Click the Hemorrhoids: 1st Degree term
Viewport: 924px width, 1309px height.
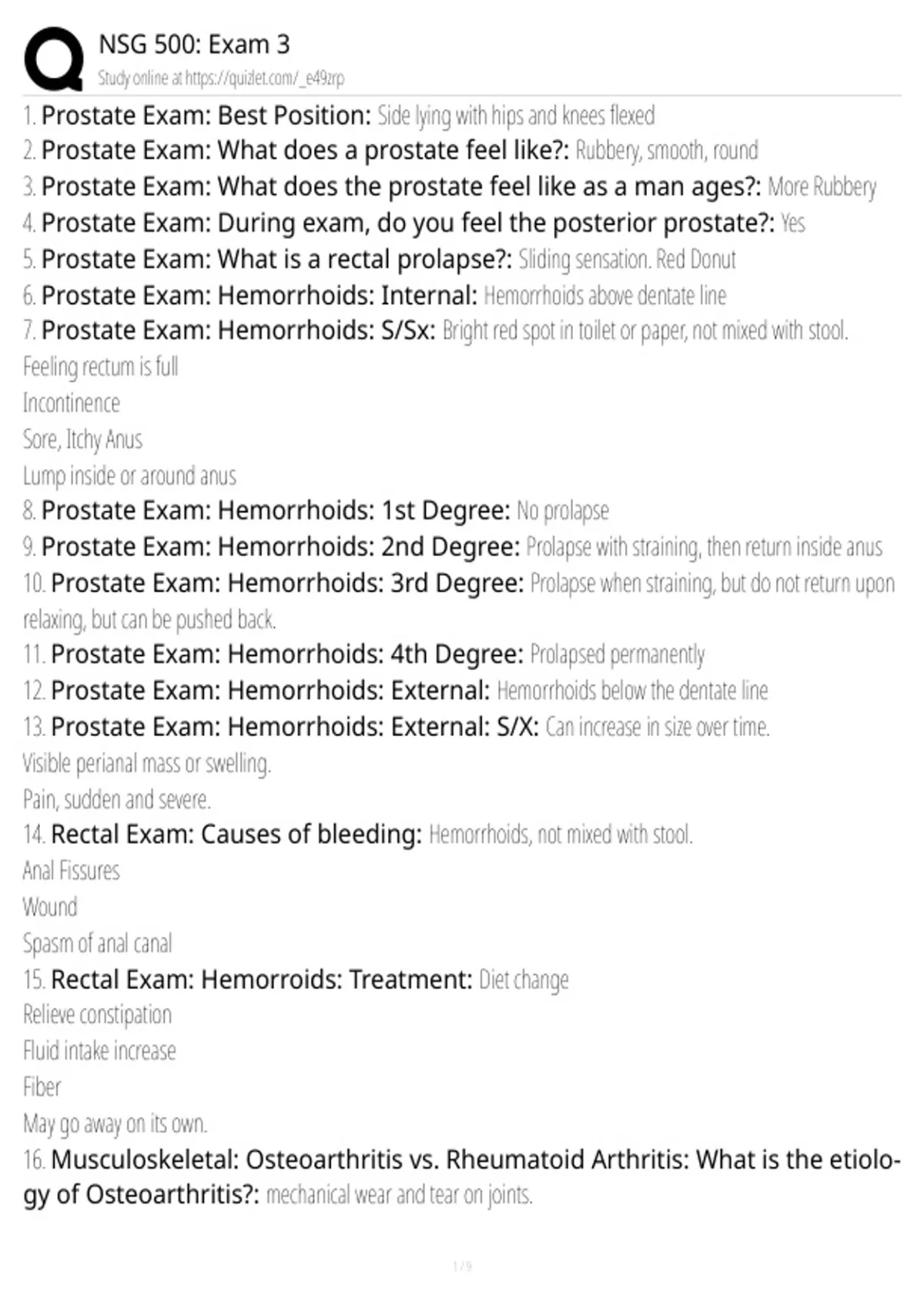click(276, 511)
